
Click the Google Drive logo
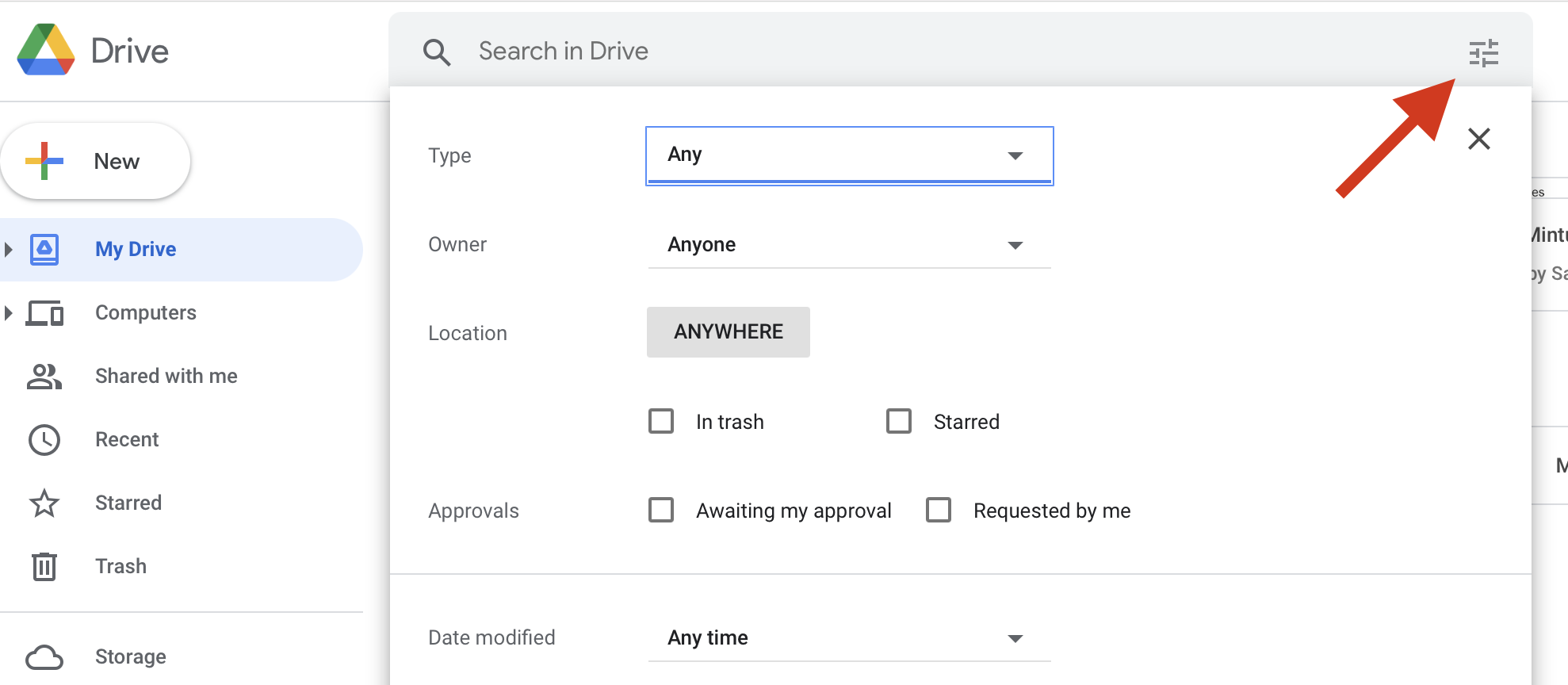click(x=46, y=50)
